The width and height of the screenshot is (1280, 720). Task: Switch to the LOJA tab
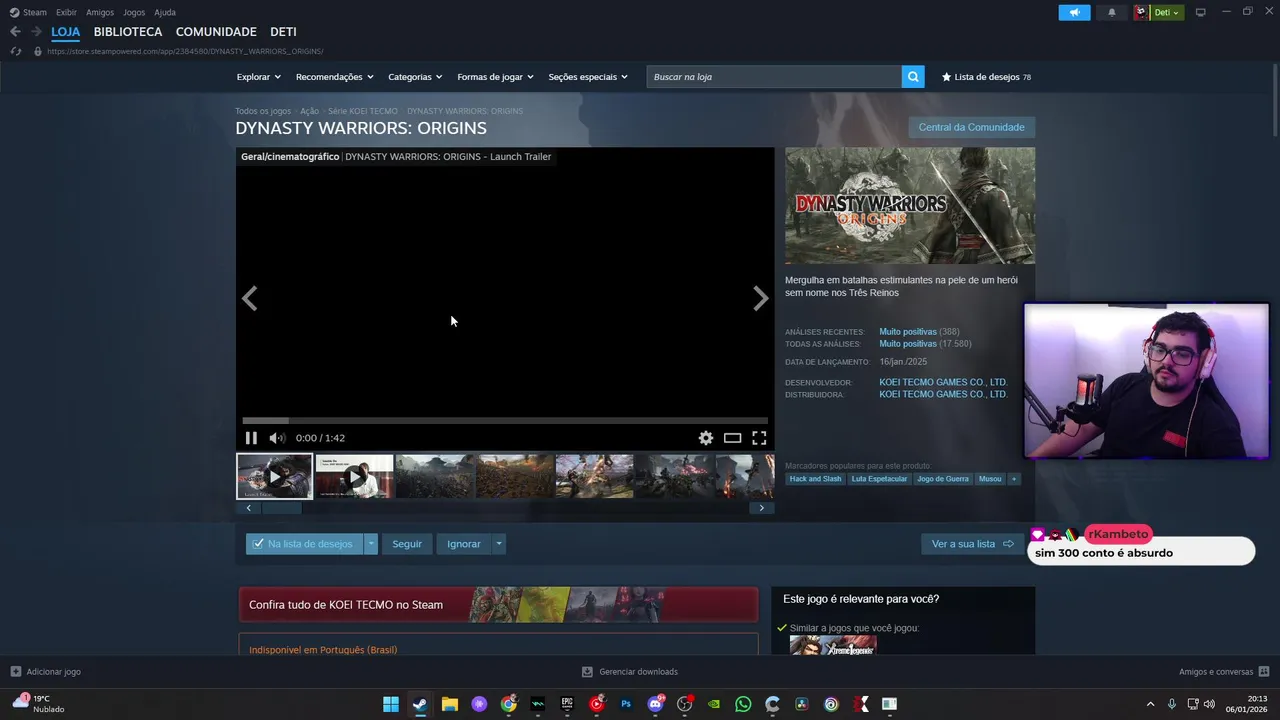pos(65,32)
